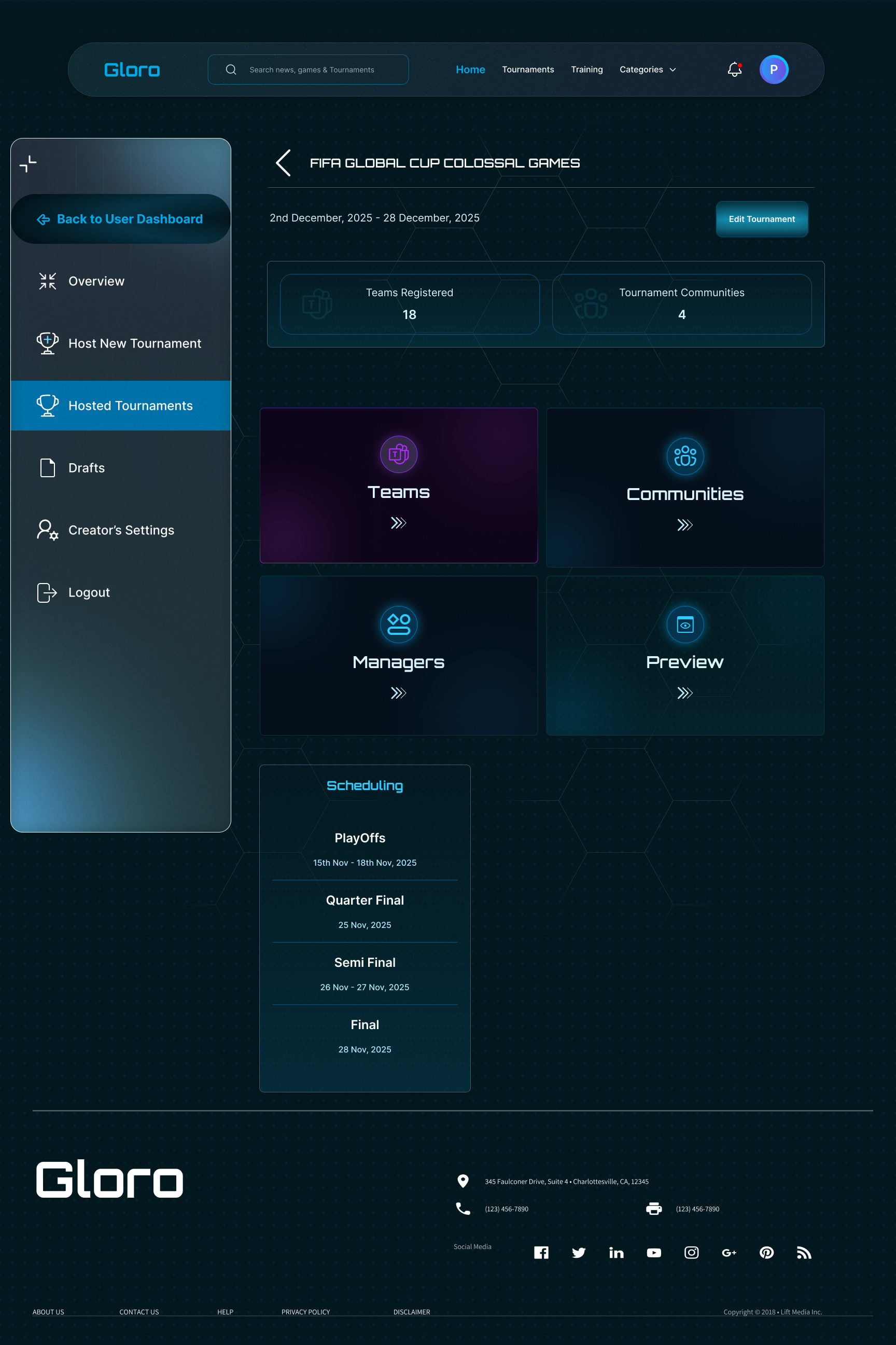Open the Twitter social link
896x1345 pixels.
pyautogui.click(x=579, y=1252)
